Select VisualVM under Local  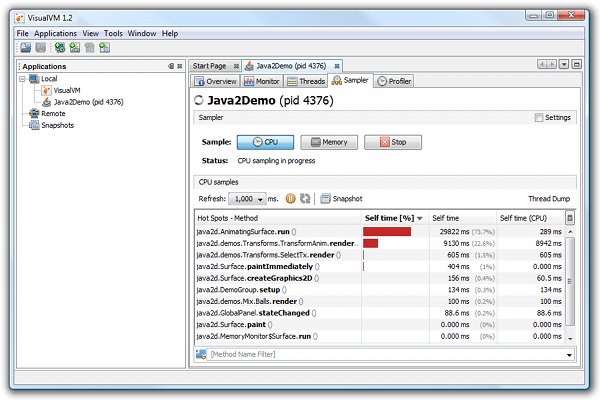[67, 90]
